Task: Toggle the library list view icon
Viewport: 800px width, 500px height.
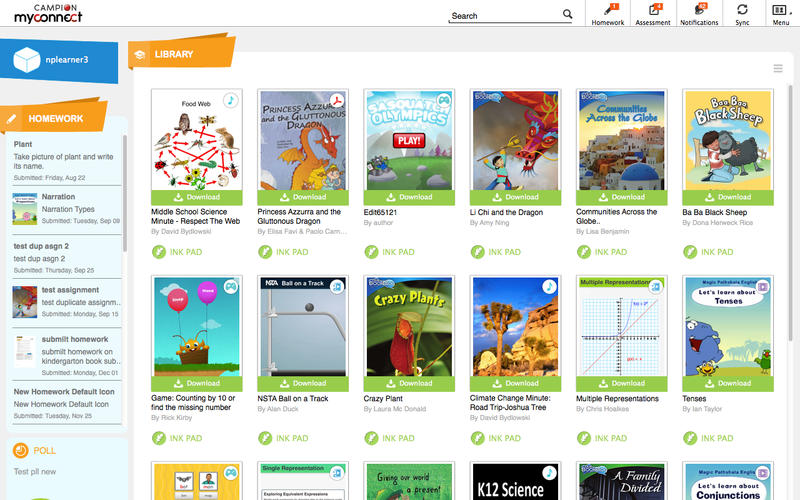Action: (778, 68)
